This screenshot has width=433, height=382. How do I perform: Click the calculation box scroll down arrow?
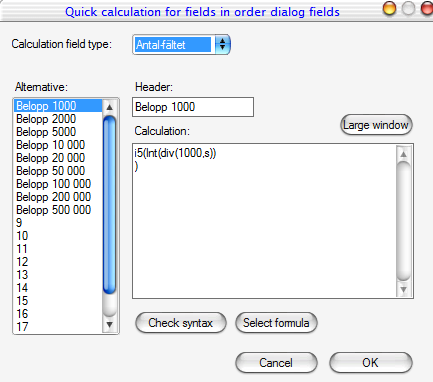pyautogui.click(x=403, y=289)
